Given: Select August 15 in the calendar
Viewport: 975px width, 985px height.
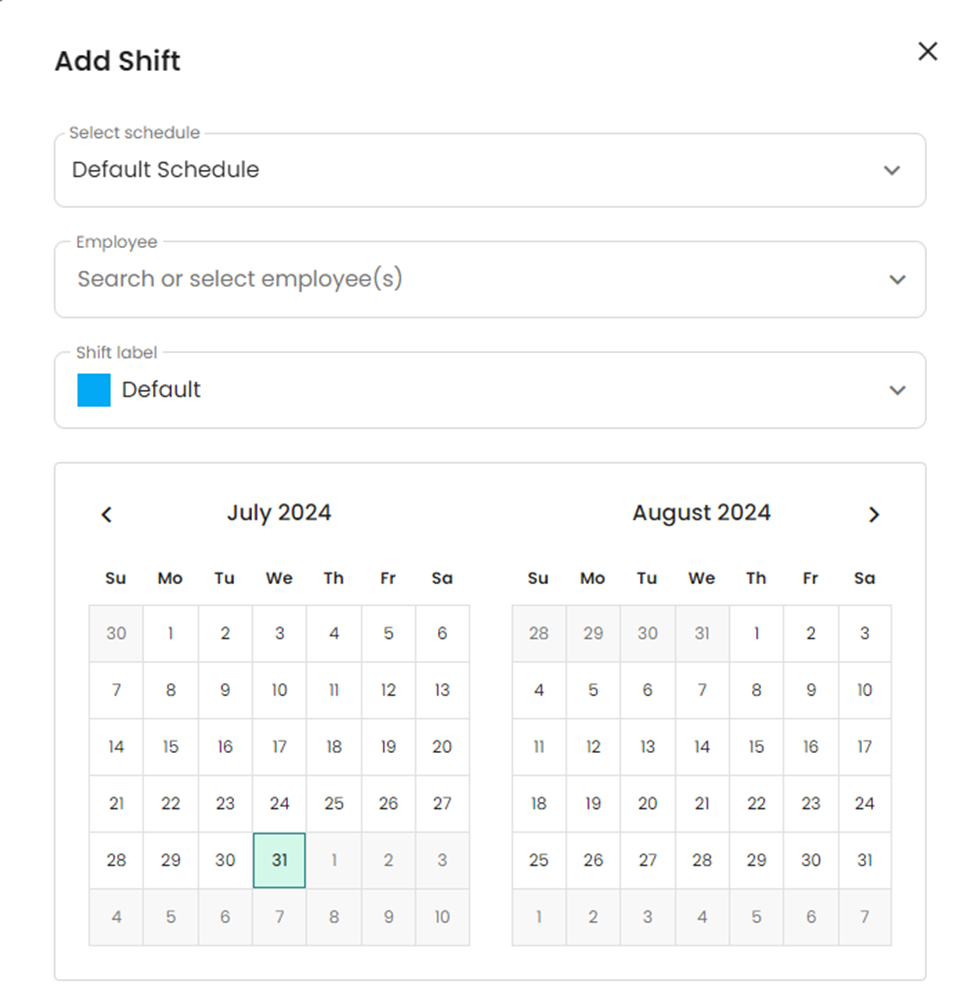Looking at the screenshot, I should click(756, 747).
